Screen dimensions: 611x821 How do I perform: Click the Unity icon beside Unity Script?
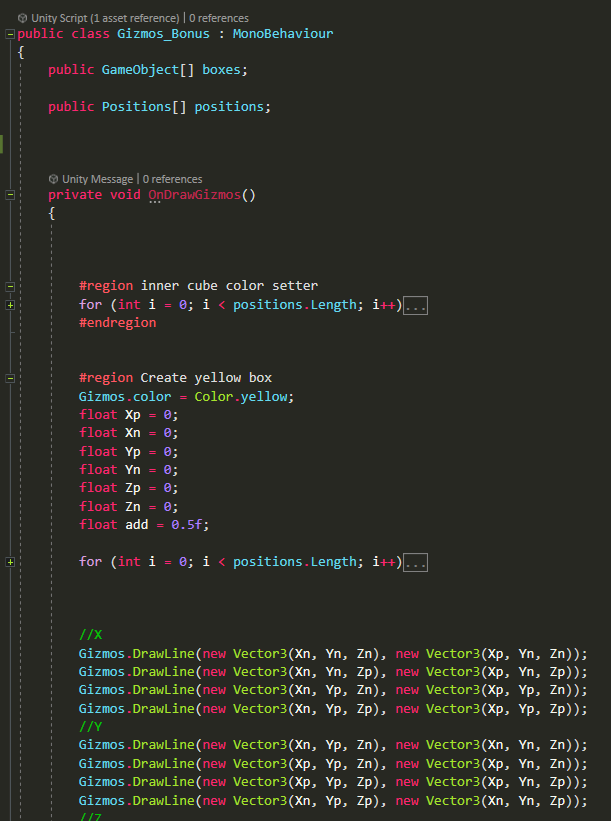coord(23,18)
